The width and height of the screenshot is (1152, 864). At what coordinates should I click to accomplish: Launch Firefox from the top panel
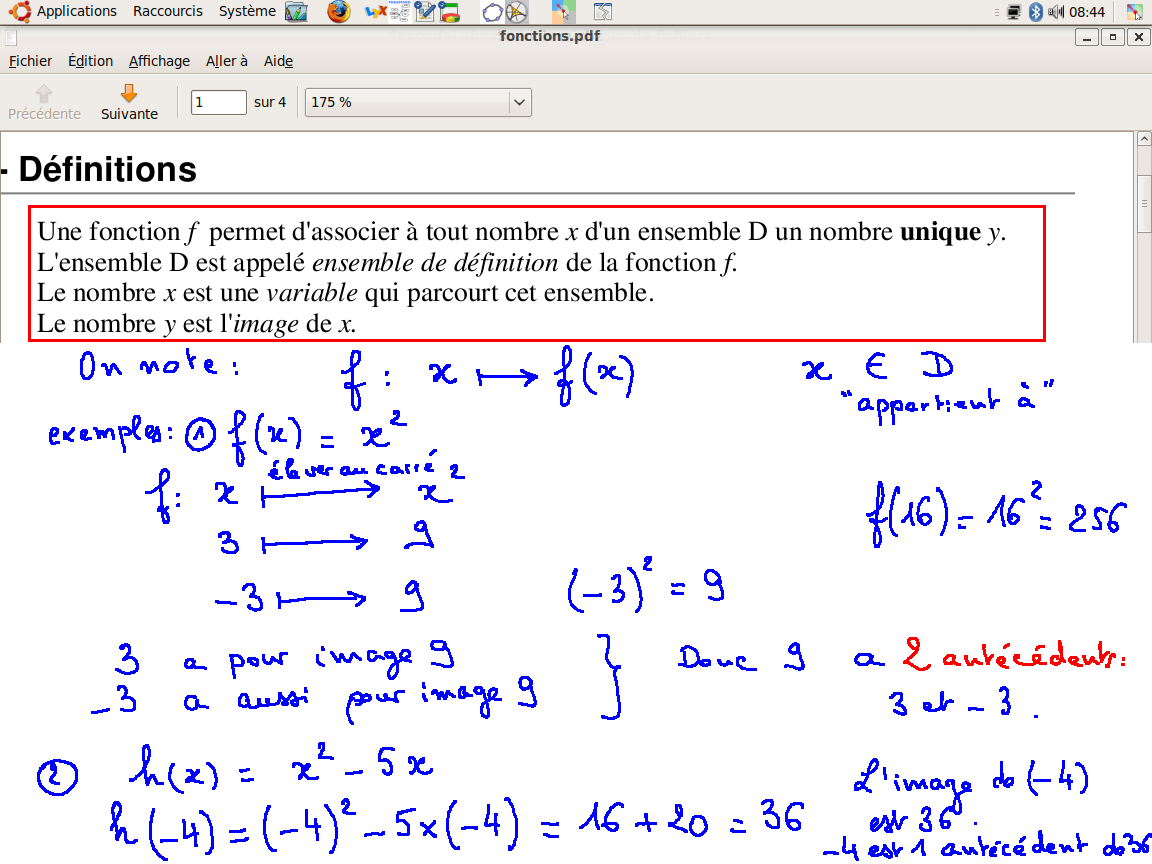pyautogui.click(x=339, y=12)
